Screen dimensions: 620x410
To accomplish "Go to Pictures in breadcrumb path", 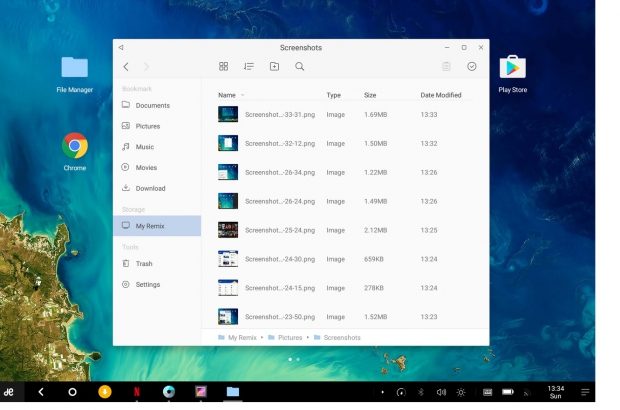I will [285, 337].
